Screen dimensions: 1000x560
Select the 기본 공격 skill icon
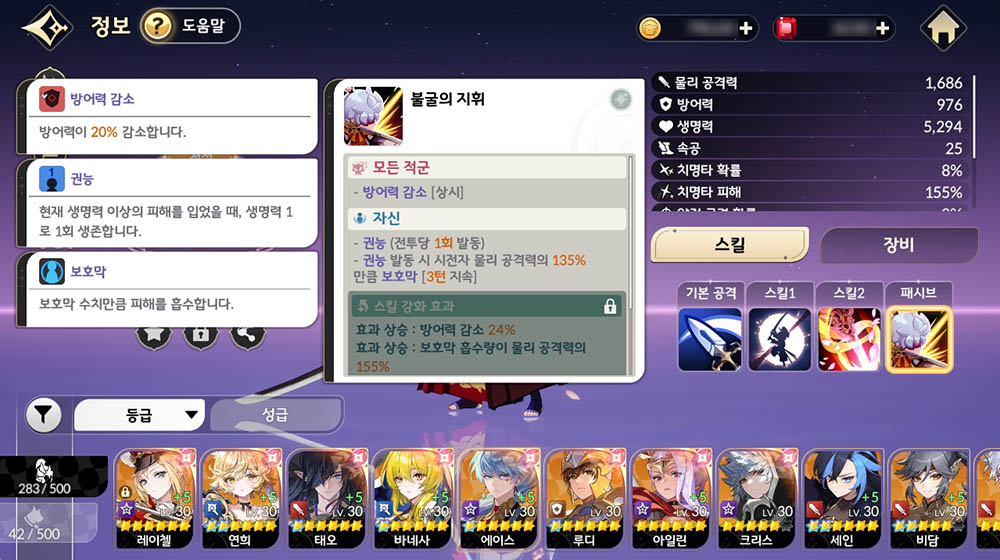[x=710, y=339]
